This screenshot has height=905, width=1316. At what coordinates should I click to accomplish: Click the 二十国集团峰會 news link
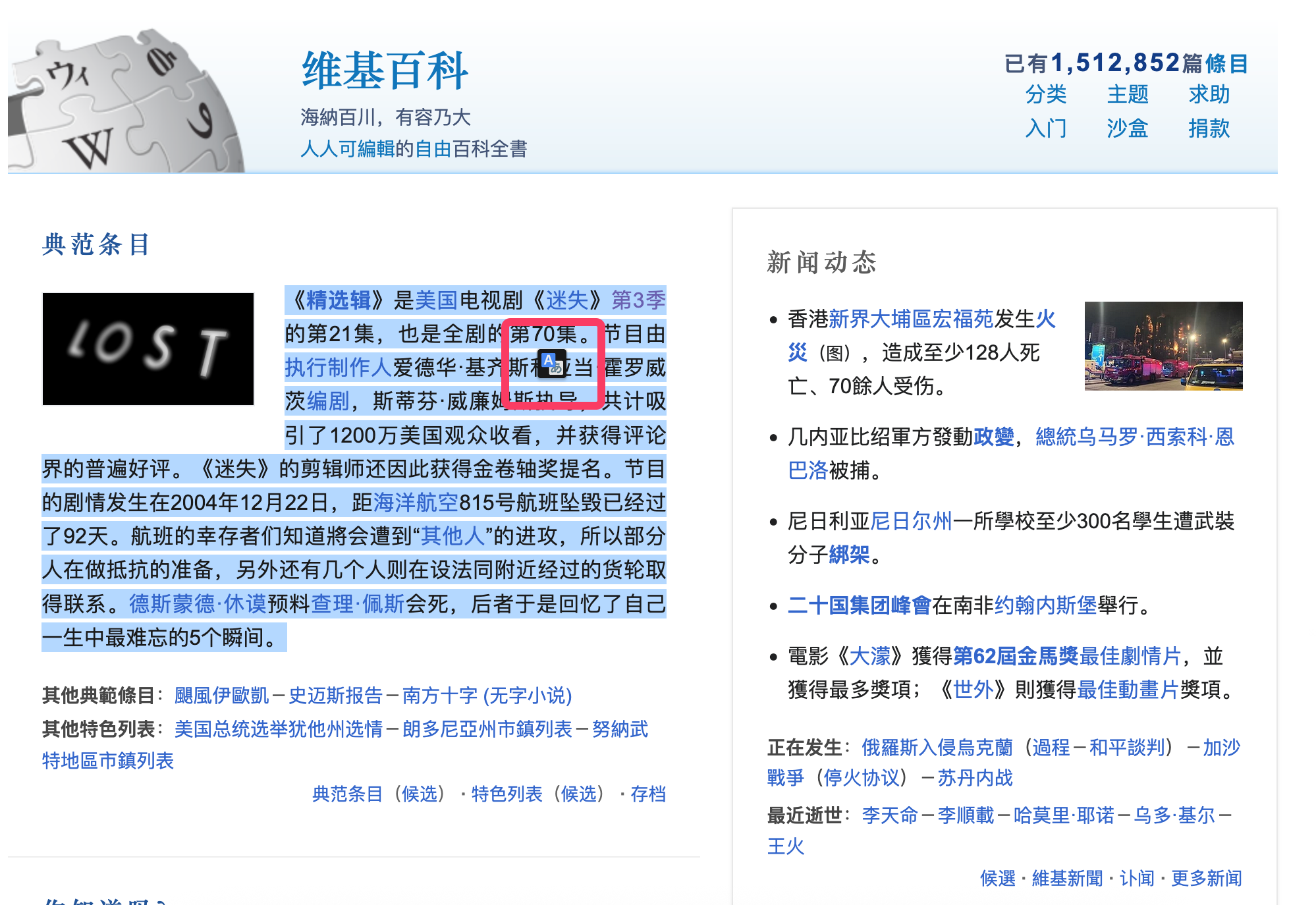[859, 605]
